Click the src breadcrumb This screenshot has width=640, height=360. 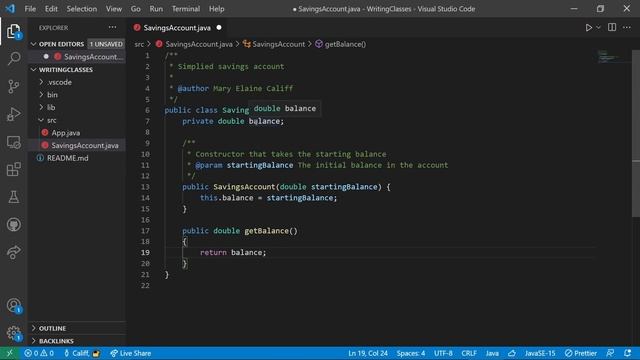(139, 44)
